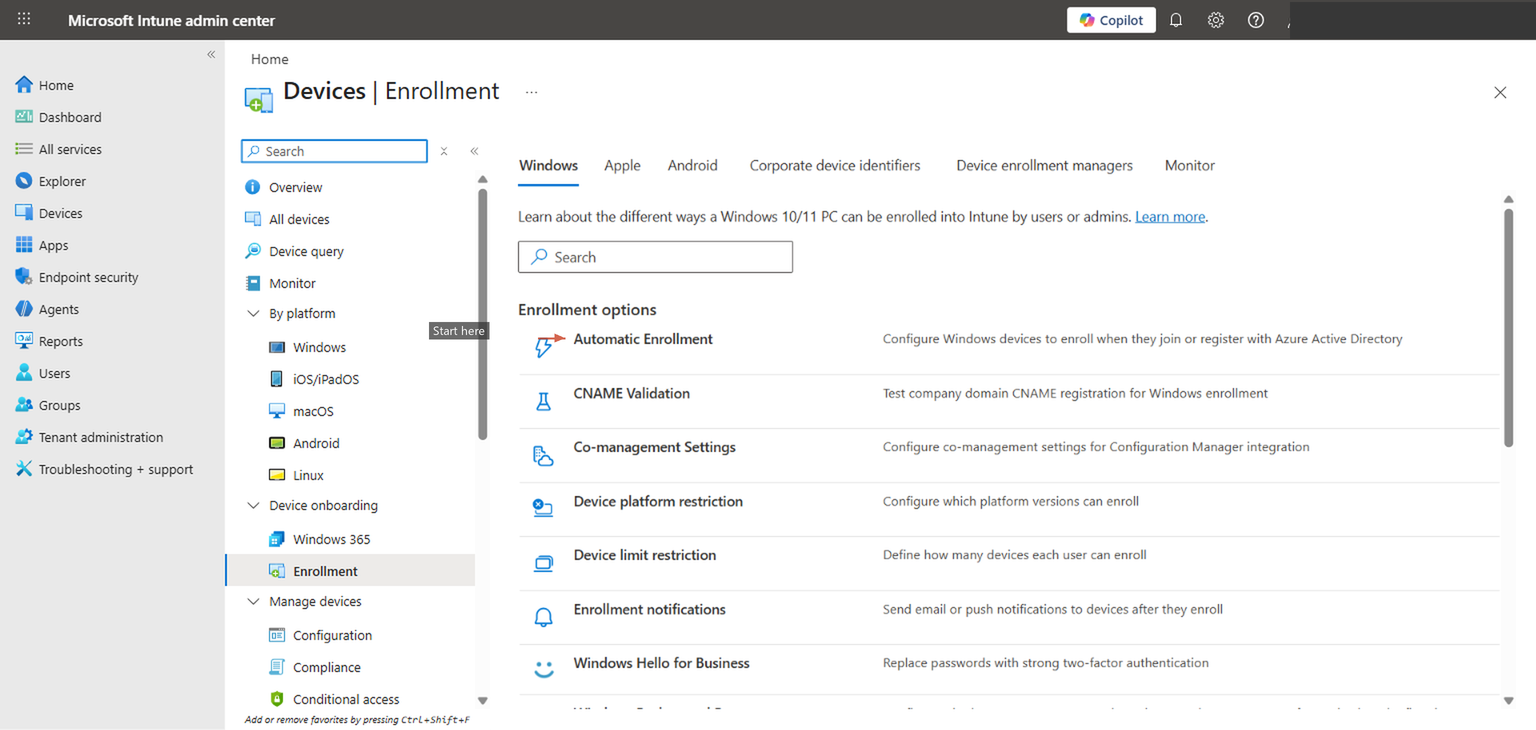1536x730 pixels.
Task: Select Apps in the left sidebar
Action: (x=63, y=244)
